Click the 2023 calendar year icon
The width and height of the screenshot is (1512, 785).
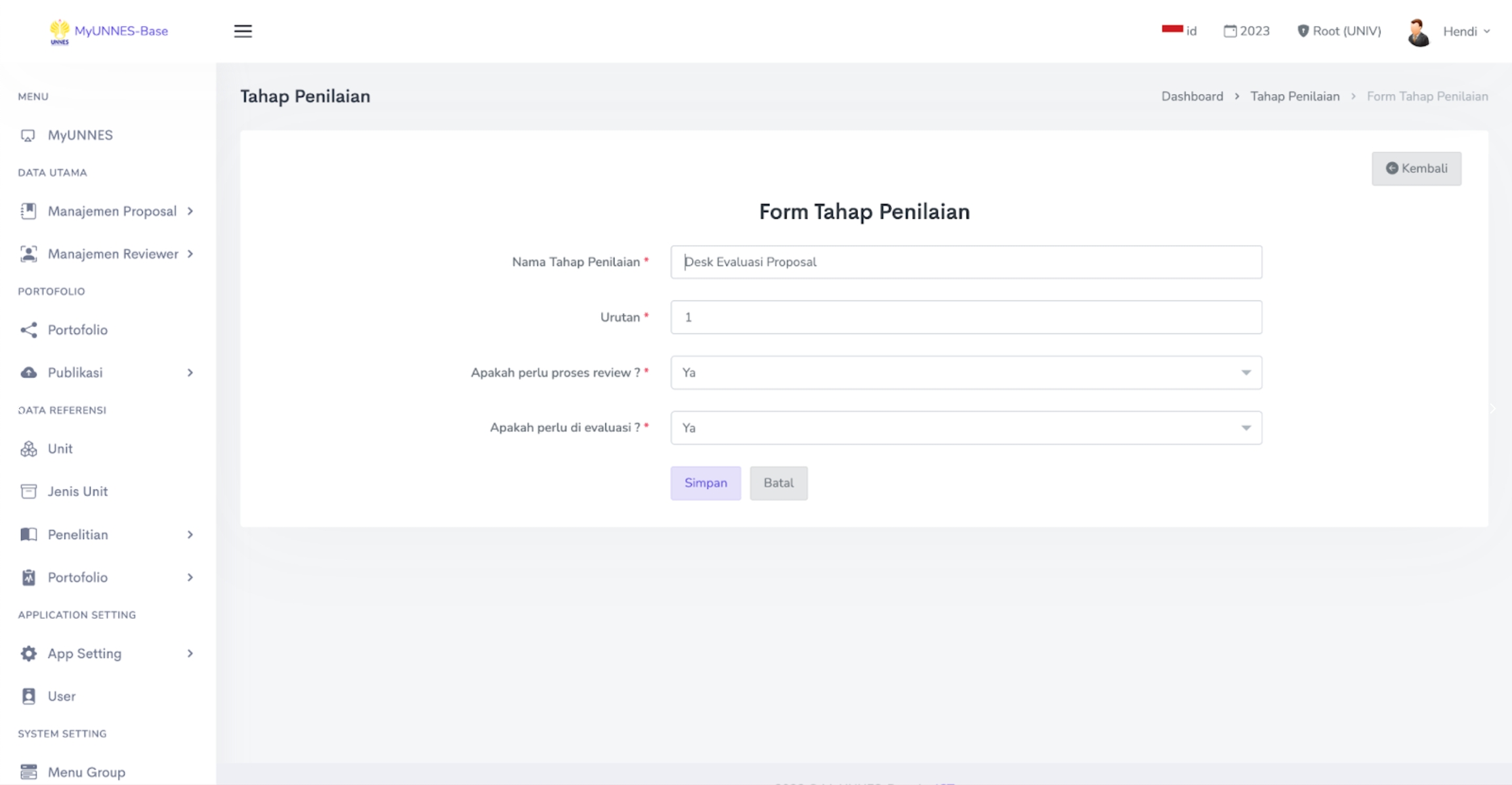(1230, 31)
